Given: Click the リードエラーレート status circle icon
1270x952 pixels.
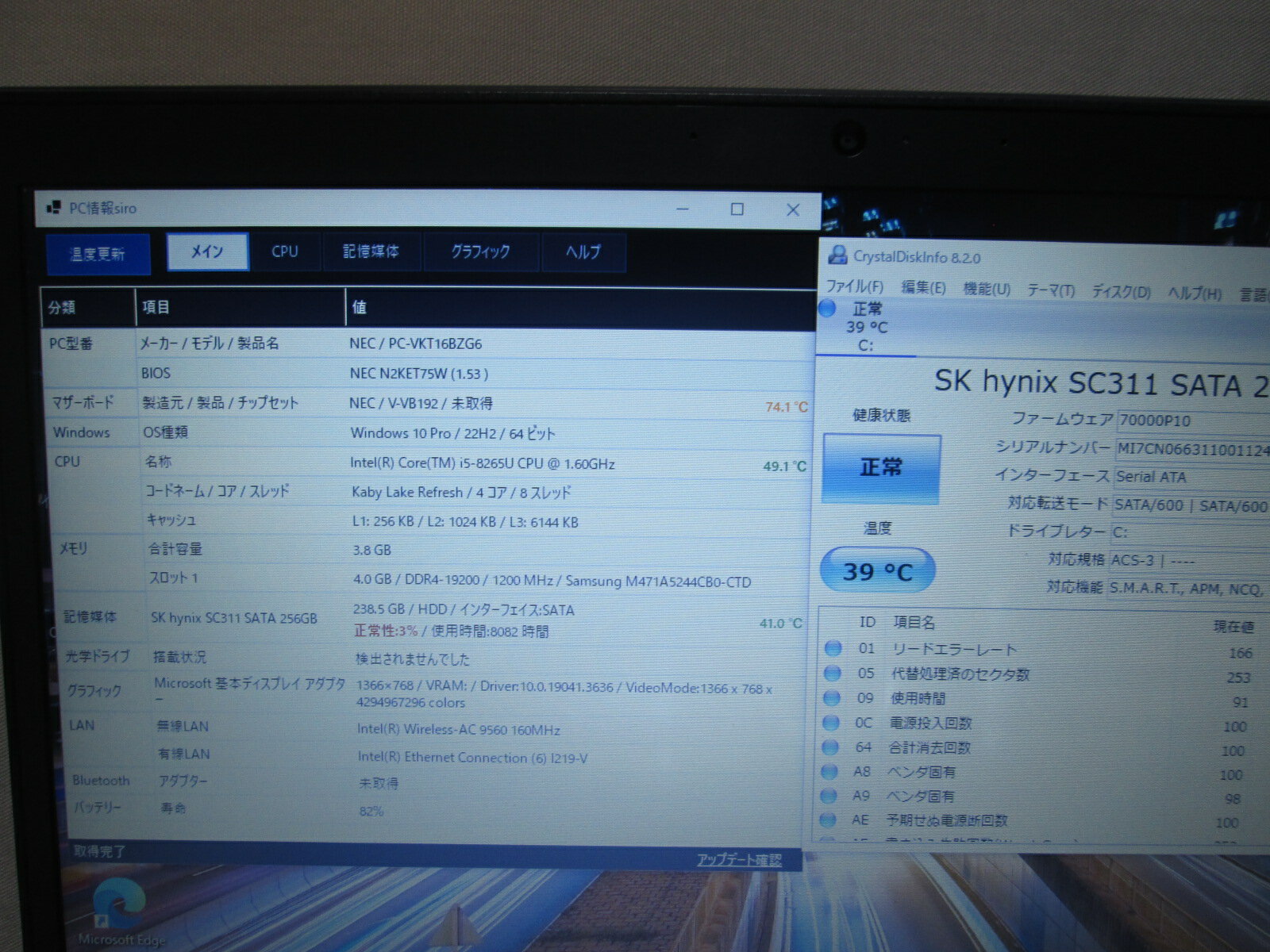Looking at the screenshot, I should (833, 648).
